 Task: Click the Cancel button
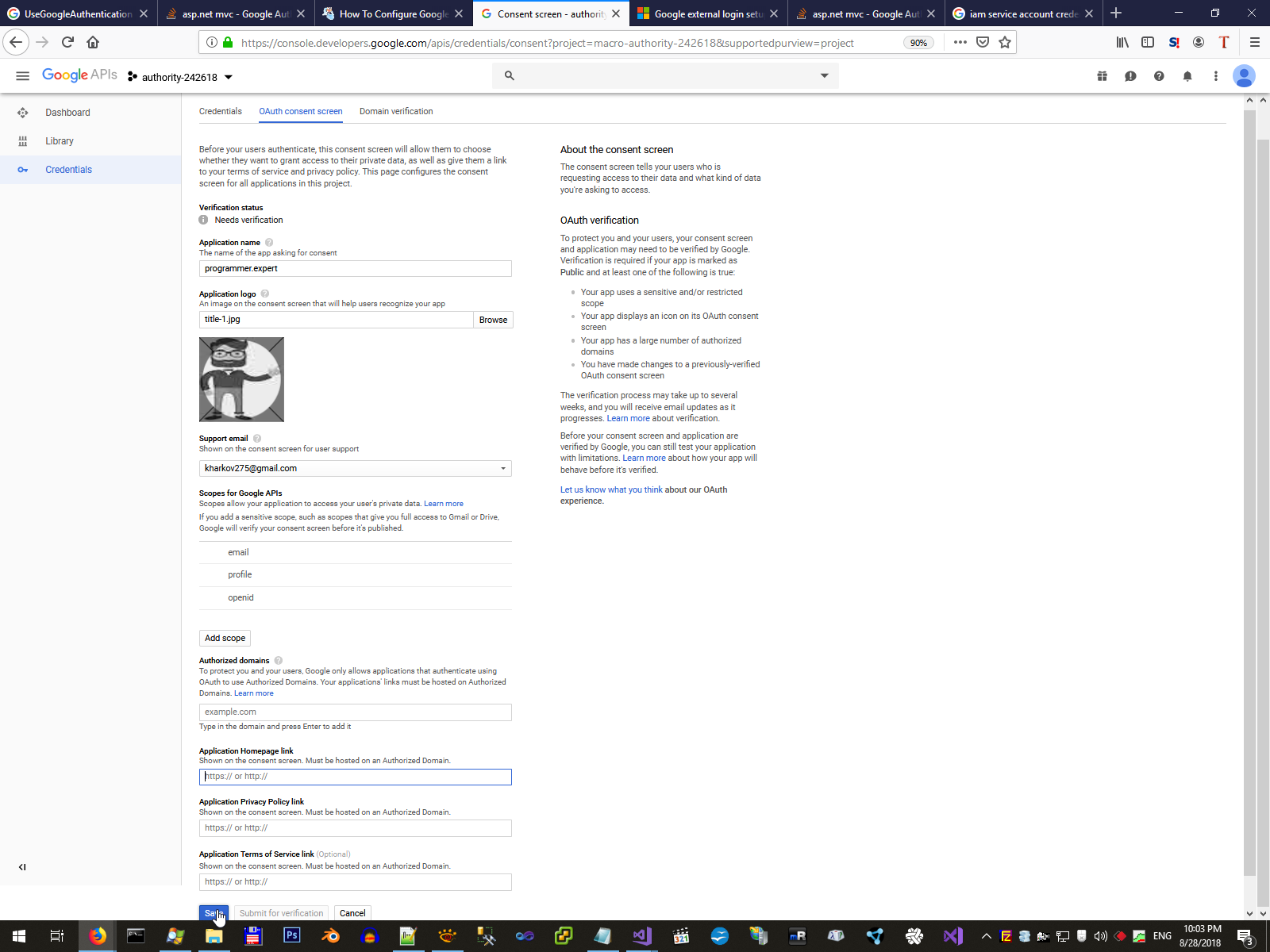(352, 913)
